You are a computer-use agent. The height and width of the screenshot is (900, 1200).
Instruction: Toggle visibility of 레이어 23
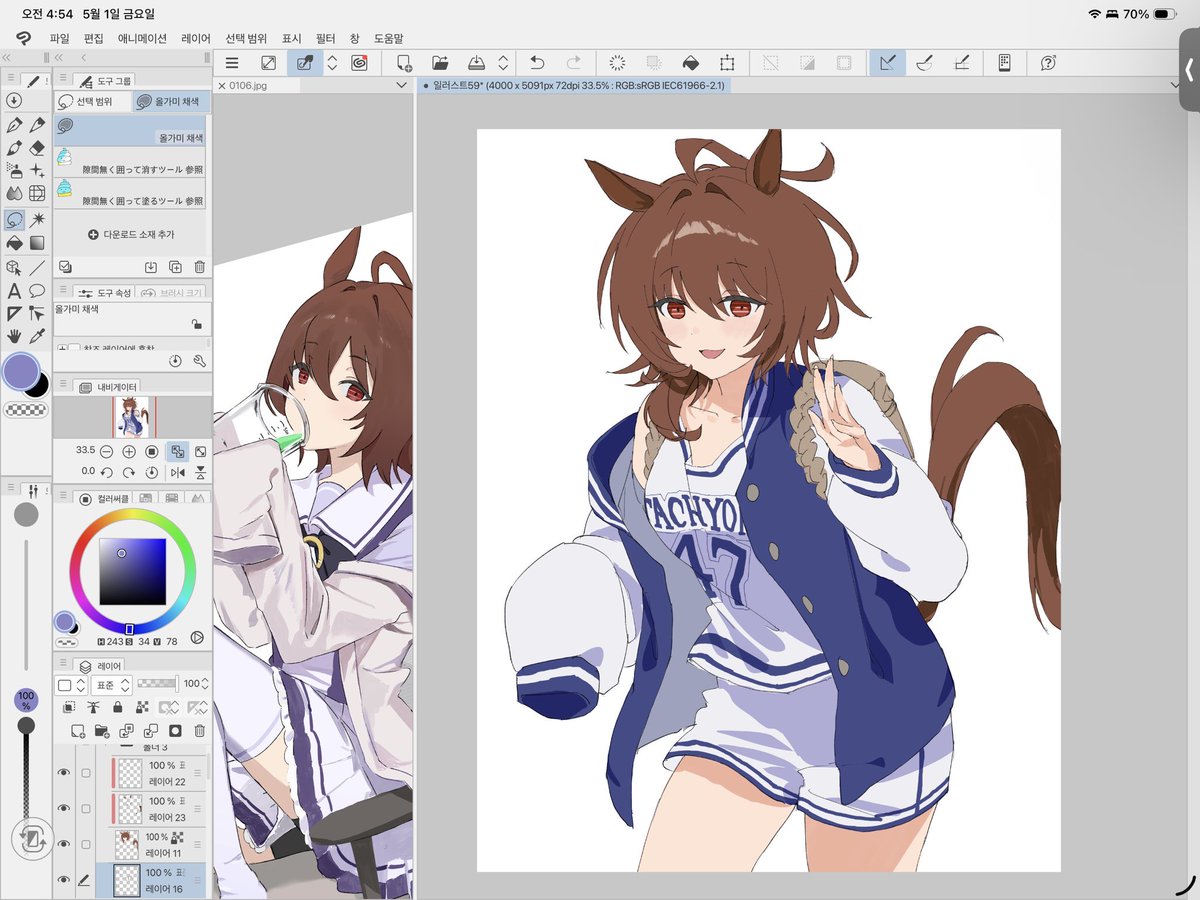(x=64, y=808)
